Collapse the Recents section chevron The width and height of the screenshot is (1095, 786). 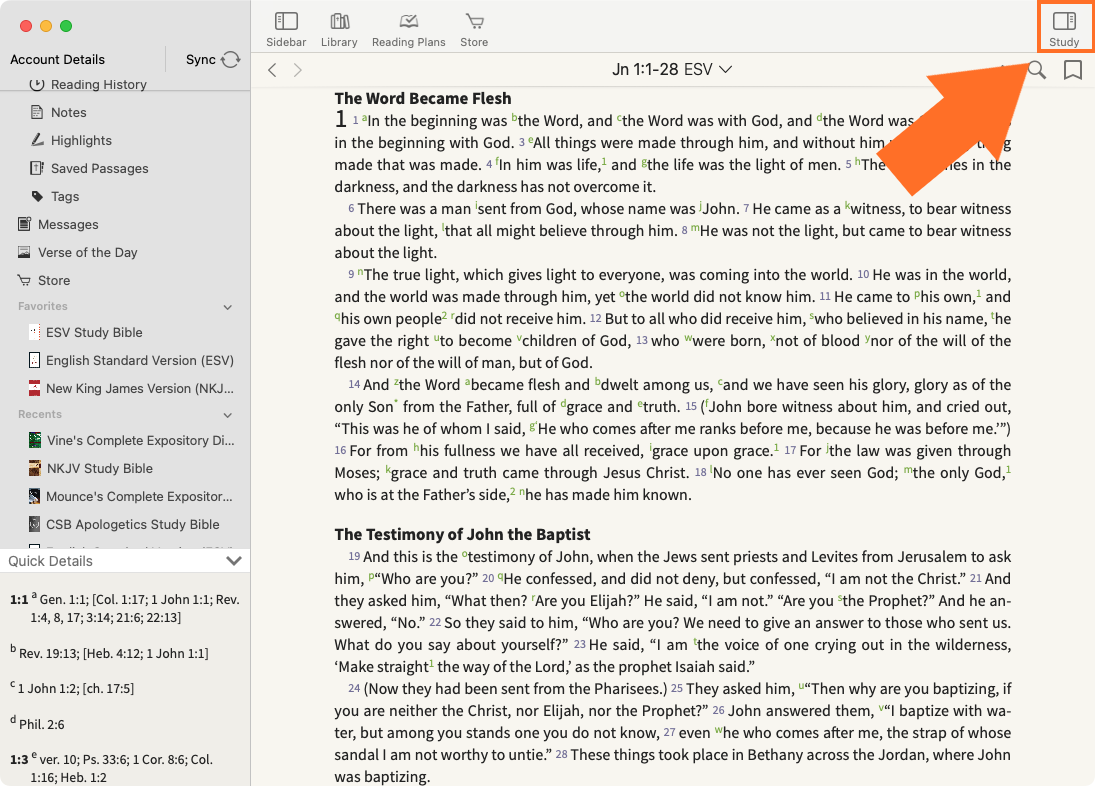click(228, 415)
